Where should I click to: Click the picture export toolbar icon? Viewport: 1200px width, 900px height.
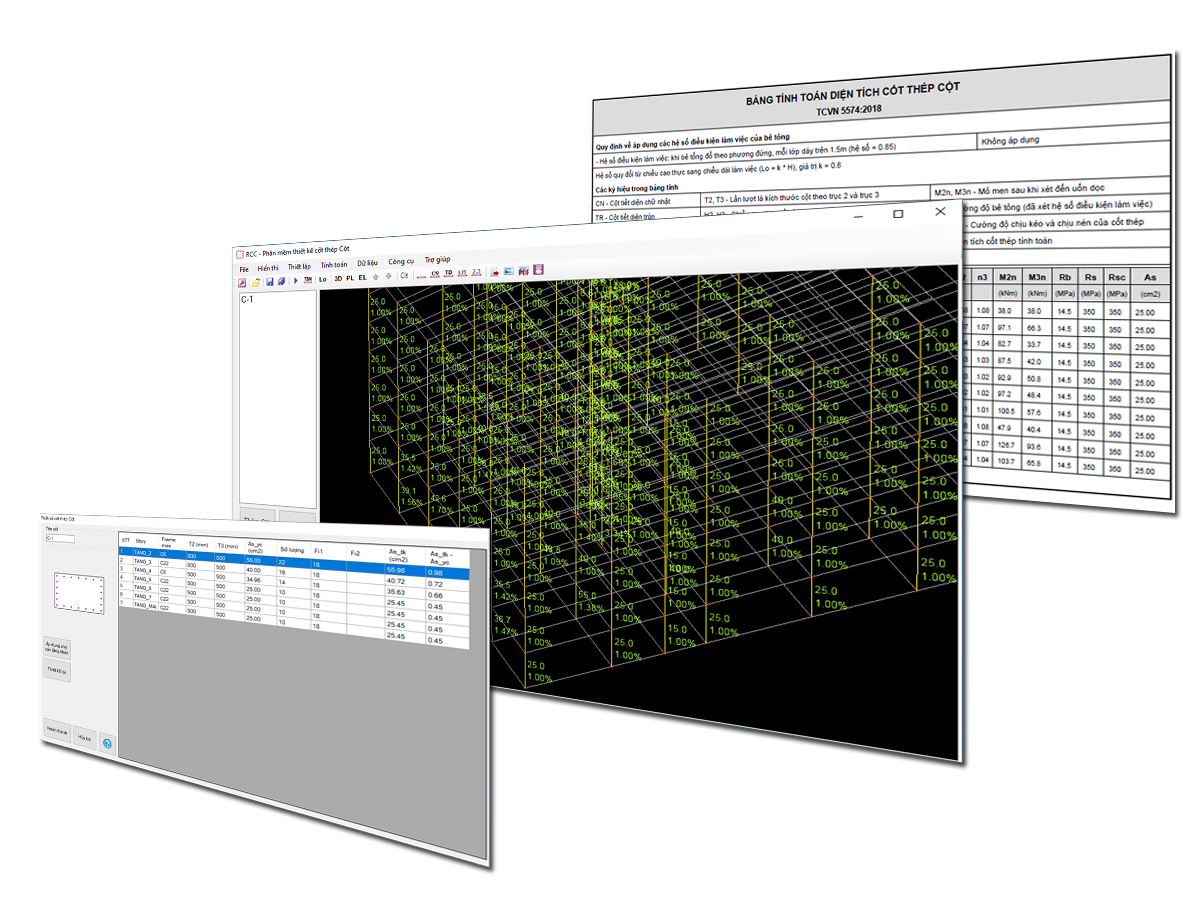pyautogui.click(x=509, y=269)
